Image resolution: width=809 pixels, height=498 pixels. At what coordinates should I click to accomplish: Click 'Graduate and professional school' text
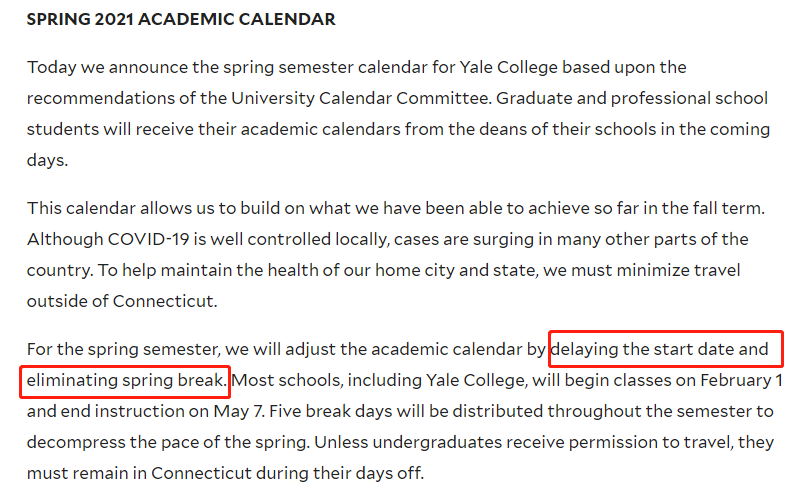(x=632, y=98)
